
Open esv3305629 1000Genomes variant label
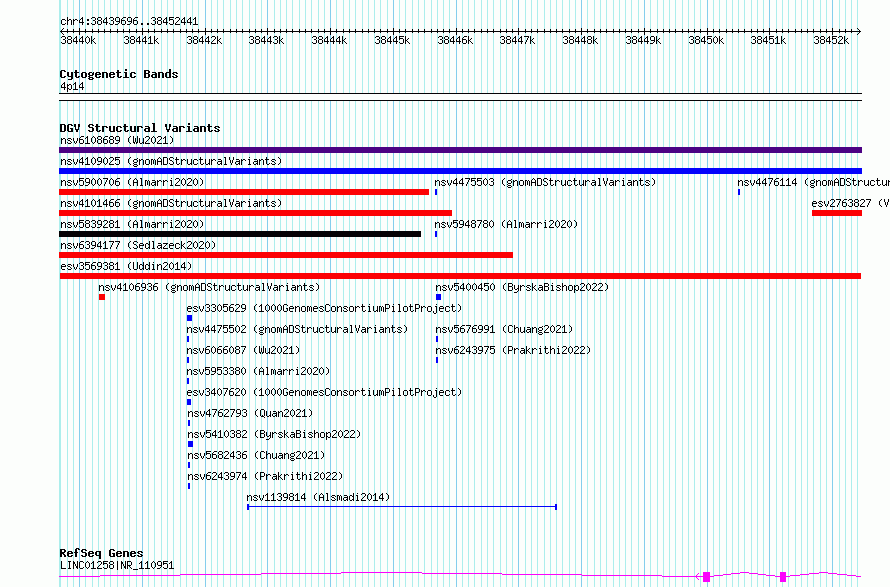(x=324, y=308)
